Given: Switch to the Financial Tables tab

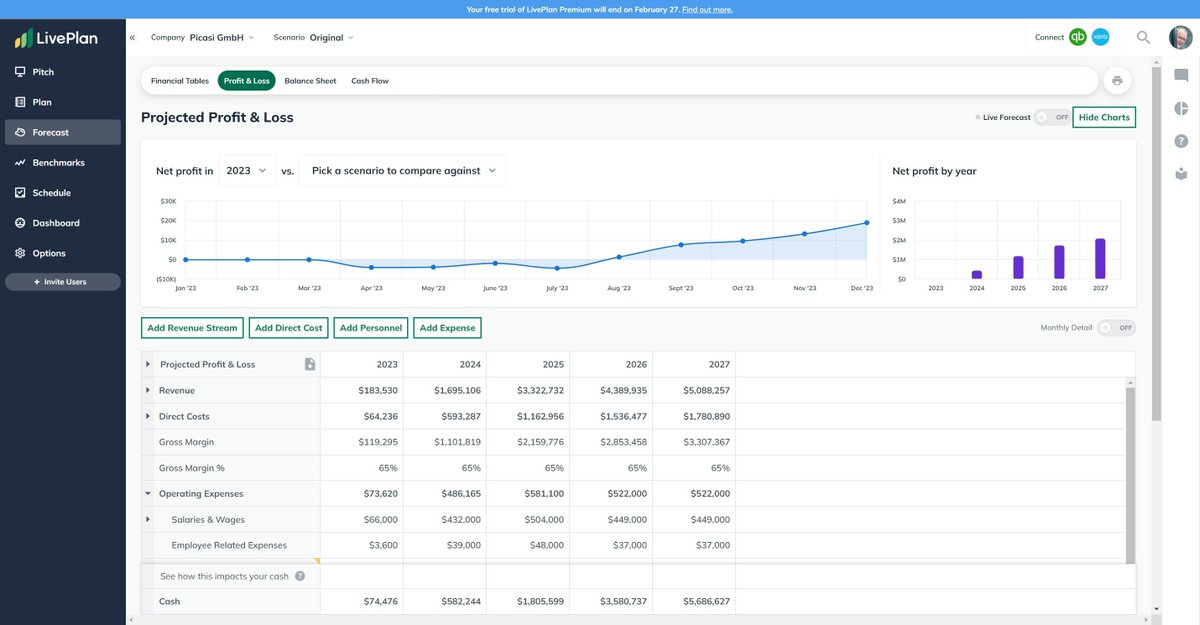Looking at the screenshot, I should pyautogui.click(x=180, y=81).
